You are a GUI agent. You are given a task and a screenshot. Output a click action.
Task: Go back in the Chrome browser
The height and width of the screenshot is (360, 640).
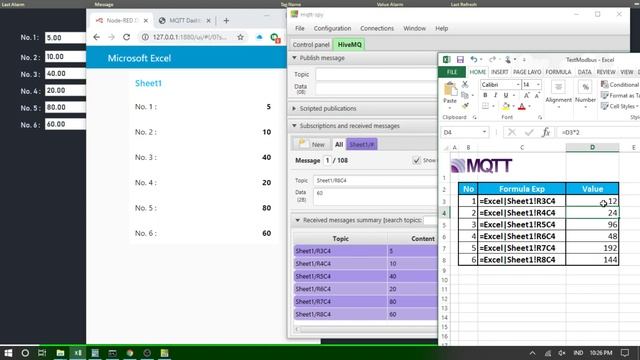(x=96, y=37)
